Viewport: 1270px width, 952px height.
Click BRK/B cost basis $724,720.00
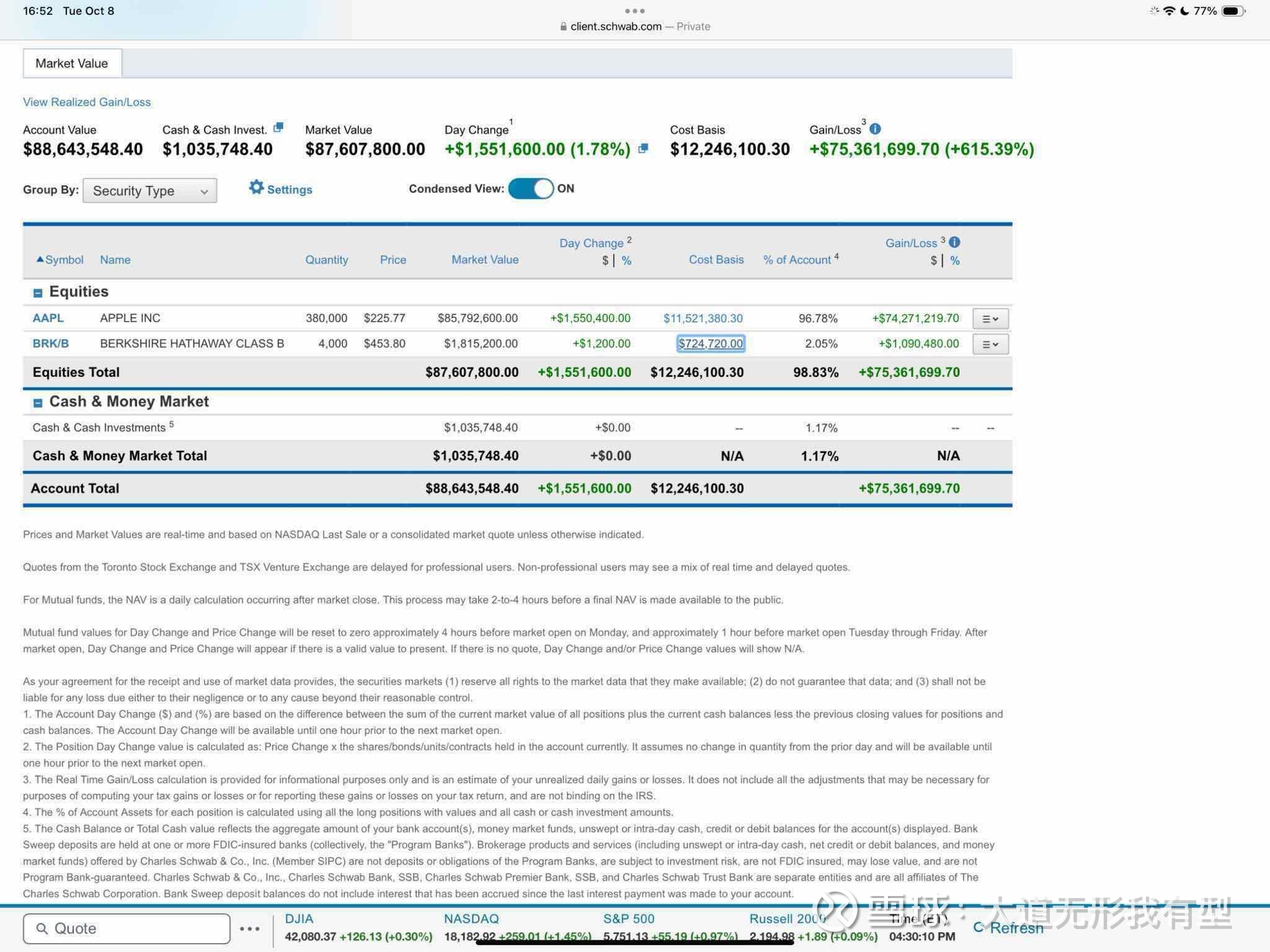711,343
